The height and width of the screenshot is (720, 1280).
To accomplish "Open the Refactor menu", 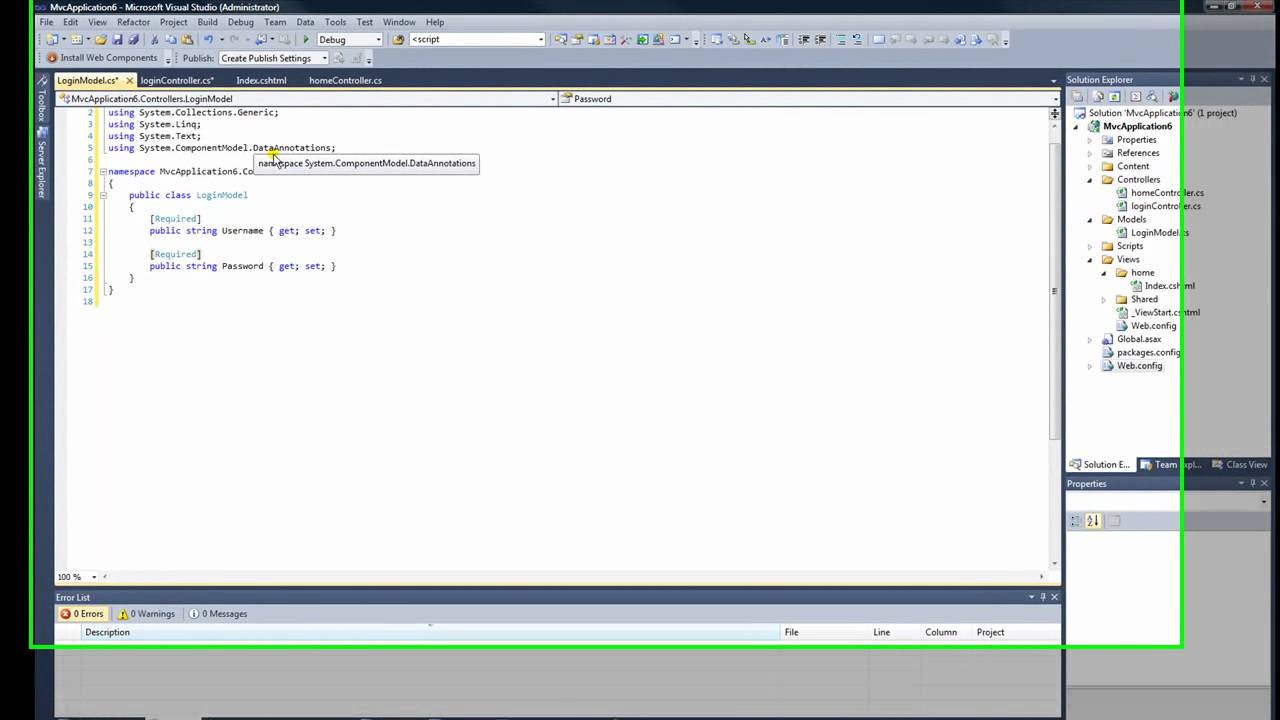I will coord(133,22).
